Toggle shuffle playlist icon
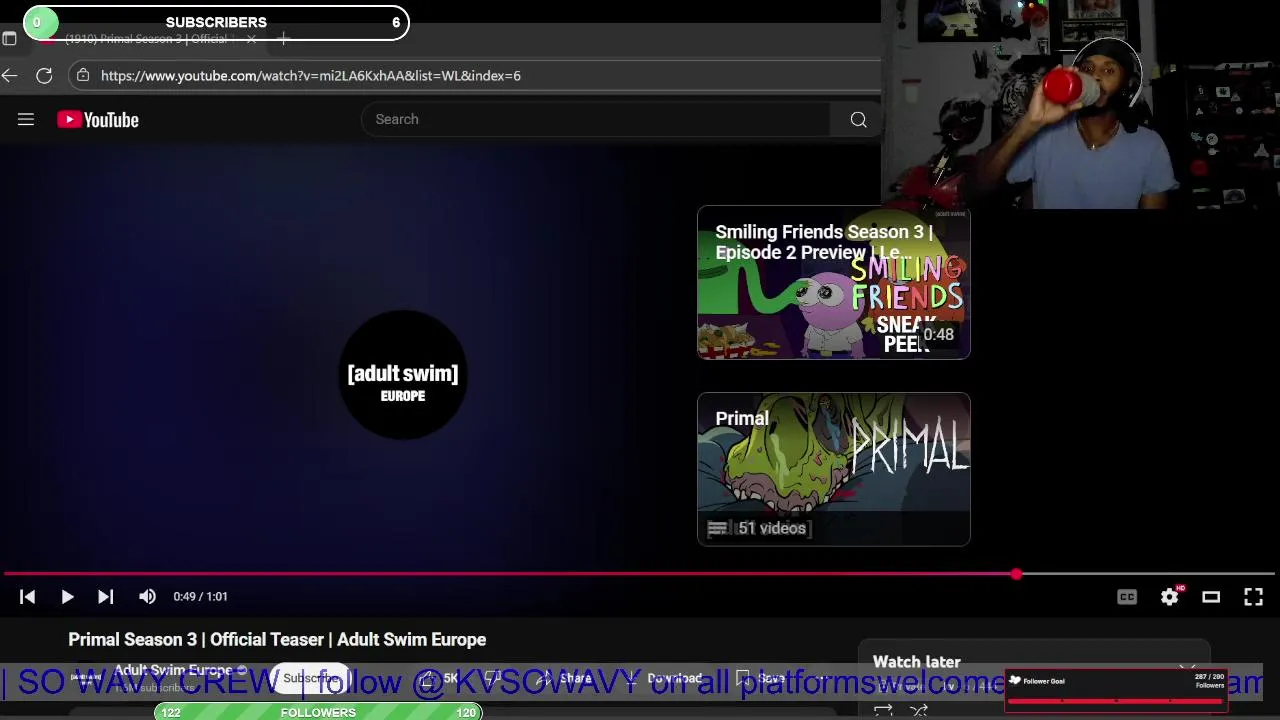Viewport: 1280px width, 720px height. tap(919, 710)
